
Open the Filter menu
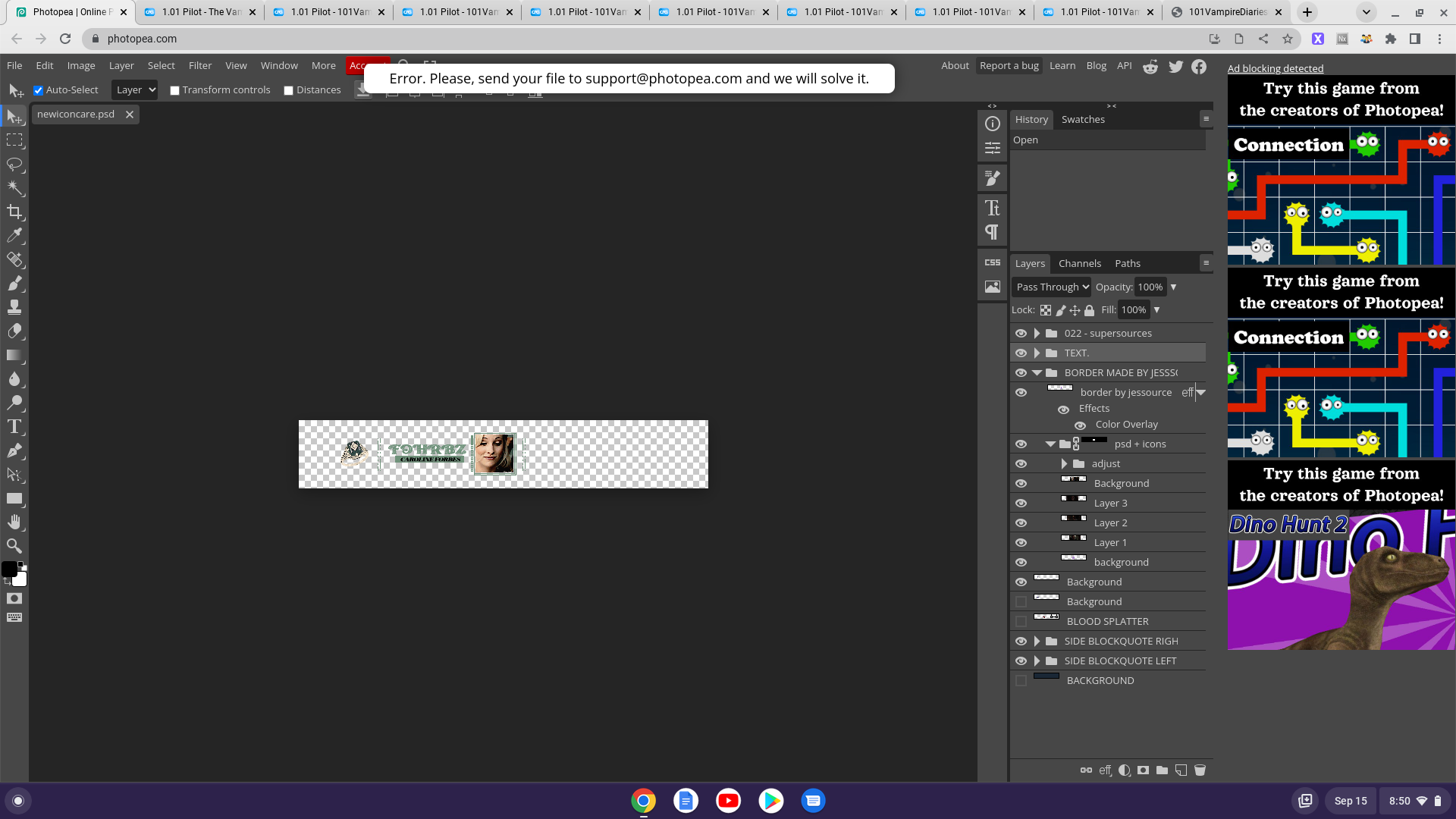click(199, 65)
